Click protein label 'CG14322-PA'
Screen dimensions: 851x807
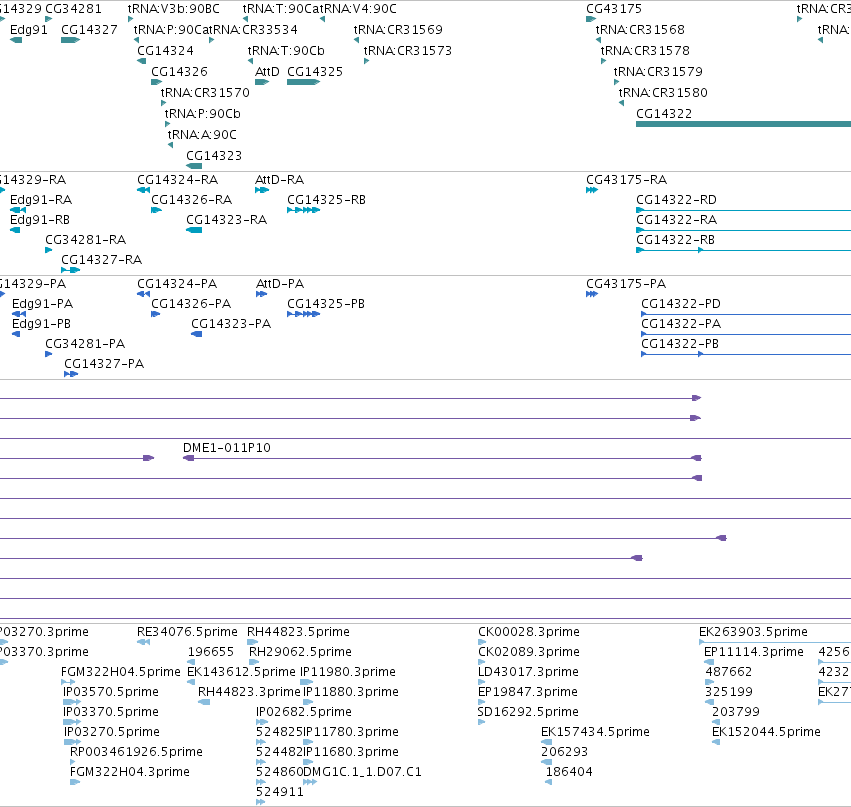(681, 324)
